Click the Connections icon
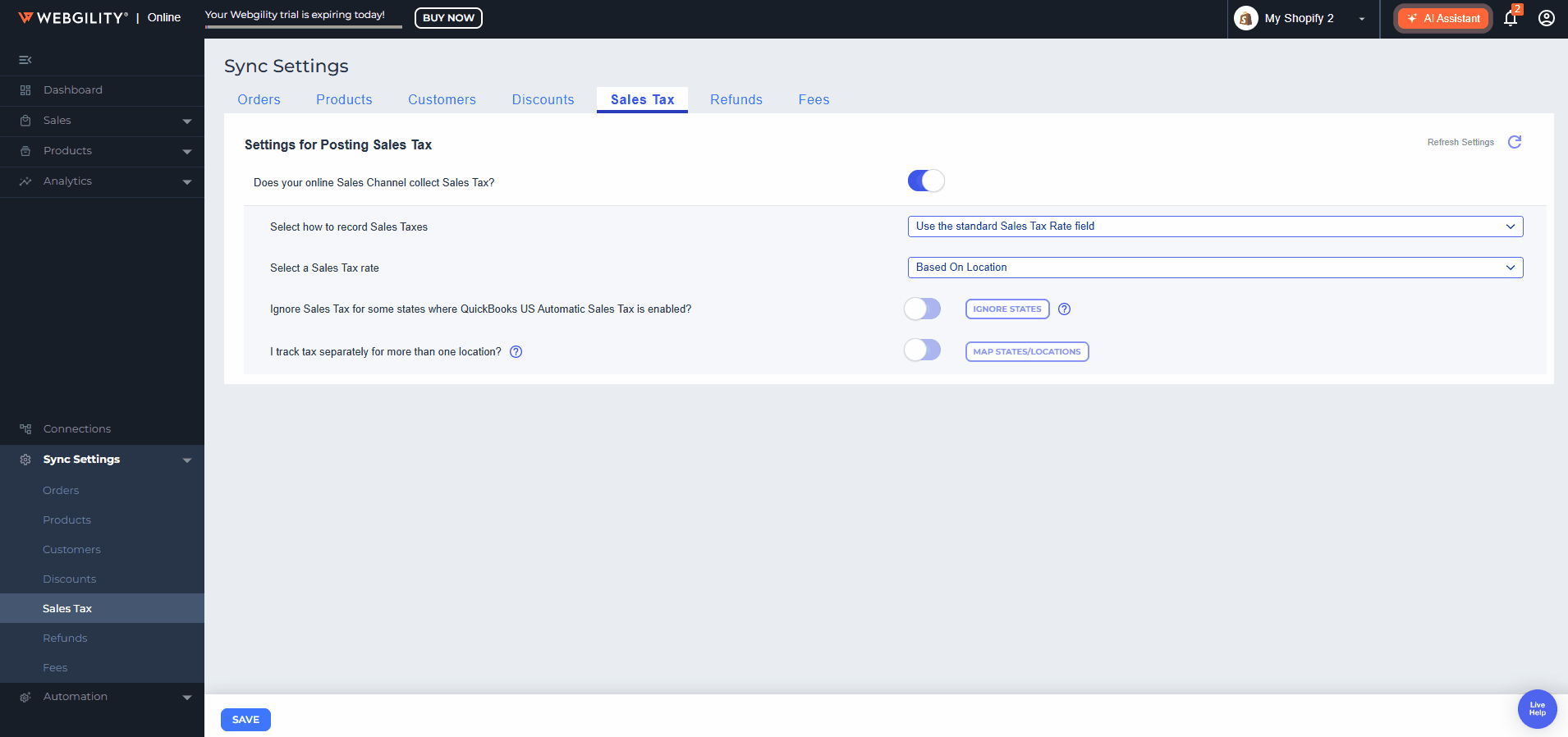1568x737 pixels. (x=25, y=429)
